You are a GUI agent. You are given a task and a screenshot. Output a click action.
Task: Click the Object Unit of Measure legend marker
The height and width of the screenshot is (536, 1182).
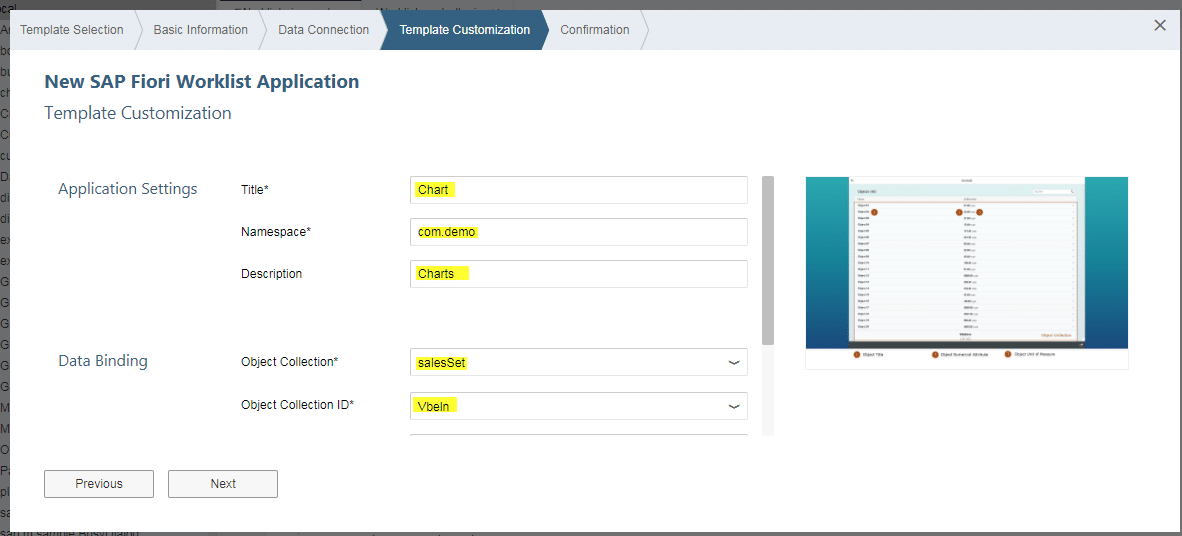tap(1008, 354)
